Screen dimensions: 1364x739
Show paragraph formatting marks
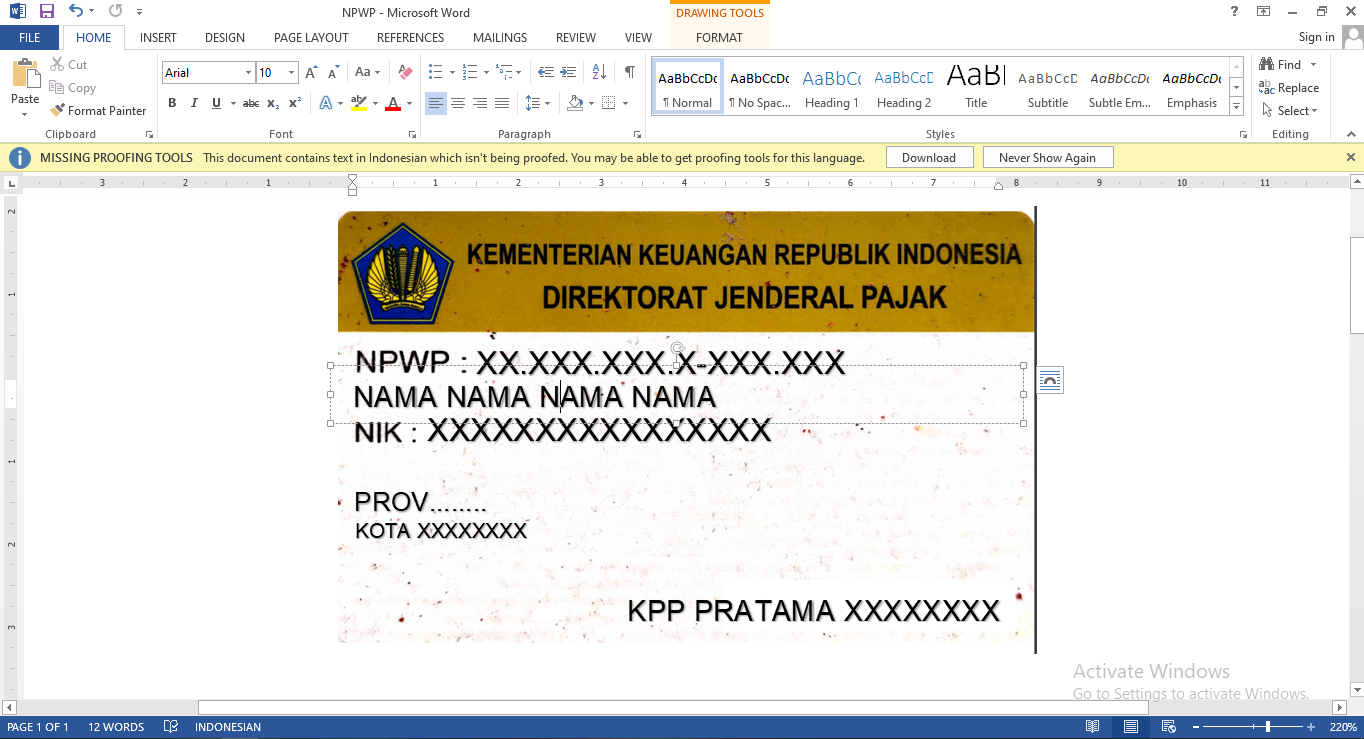pyautogui.click(x=628, y=72)
